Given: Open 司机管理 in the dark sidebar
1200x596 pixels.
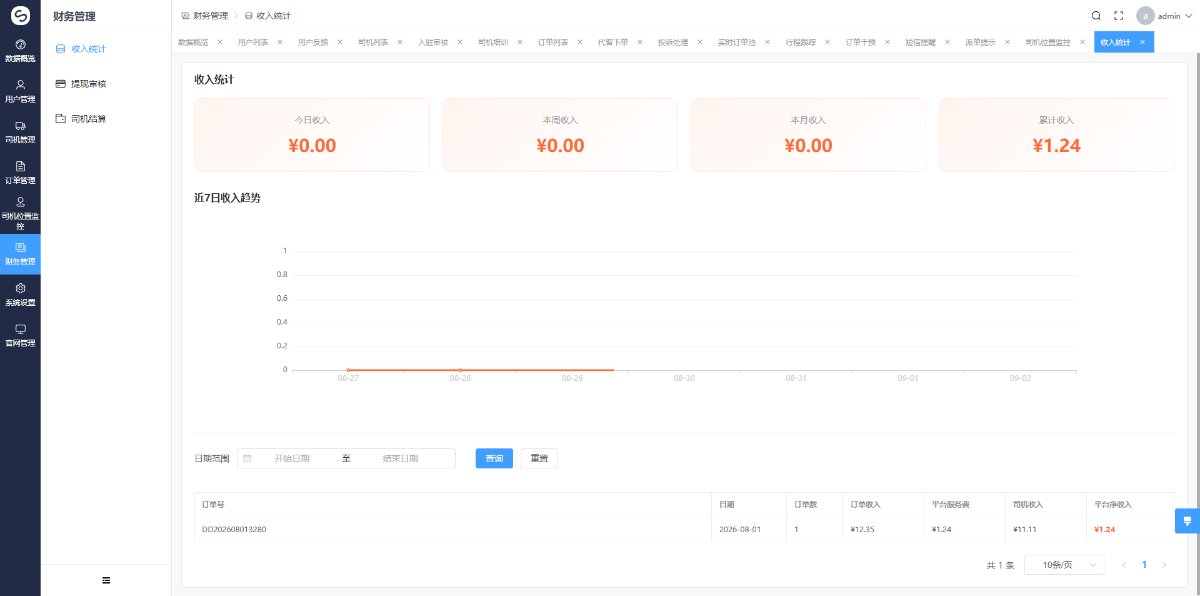Looking at the screenshot, I should (20, 132).
